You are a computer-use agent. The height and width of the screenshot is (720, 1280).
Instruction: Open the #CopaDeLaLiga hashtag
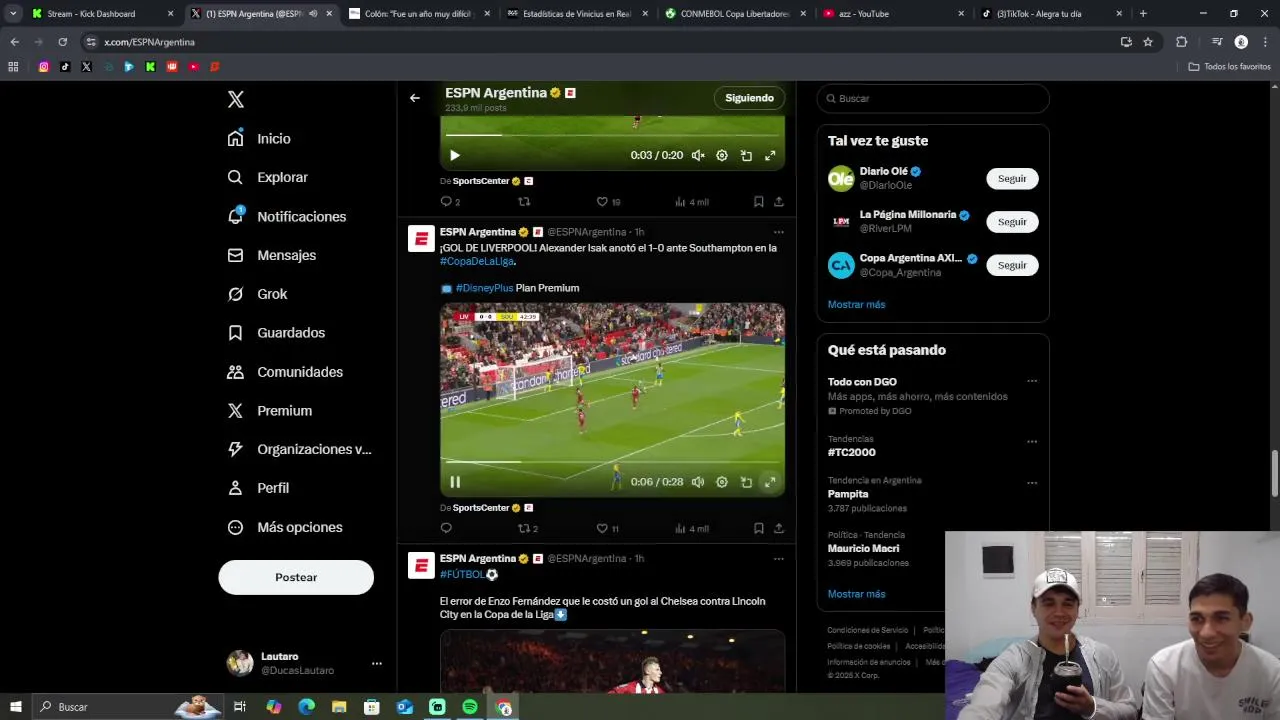click(x=477, y=261)
